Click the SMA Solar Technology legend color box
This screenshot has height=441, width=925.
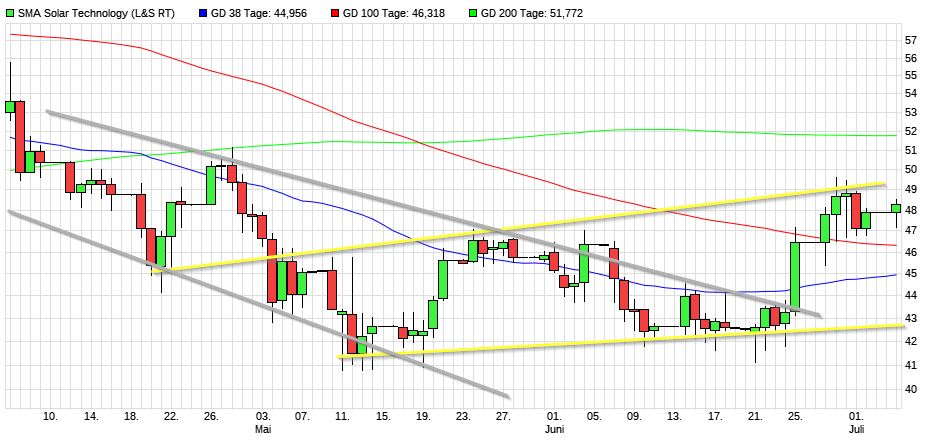point(10,13)
